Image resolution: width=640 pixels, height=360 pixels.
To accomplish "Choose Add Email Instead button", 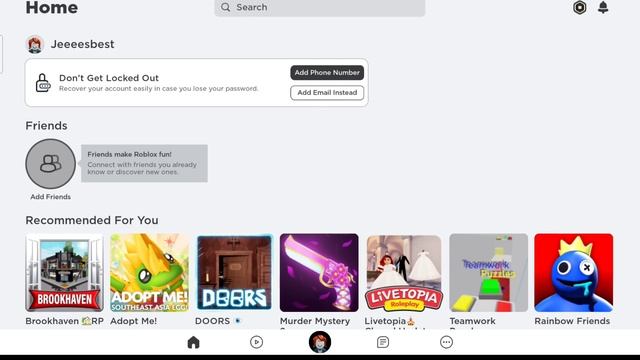I will (327, 93).
